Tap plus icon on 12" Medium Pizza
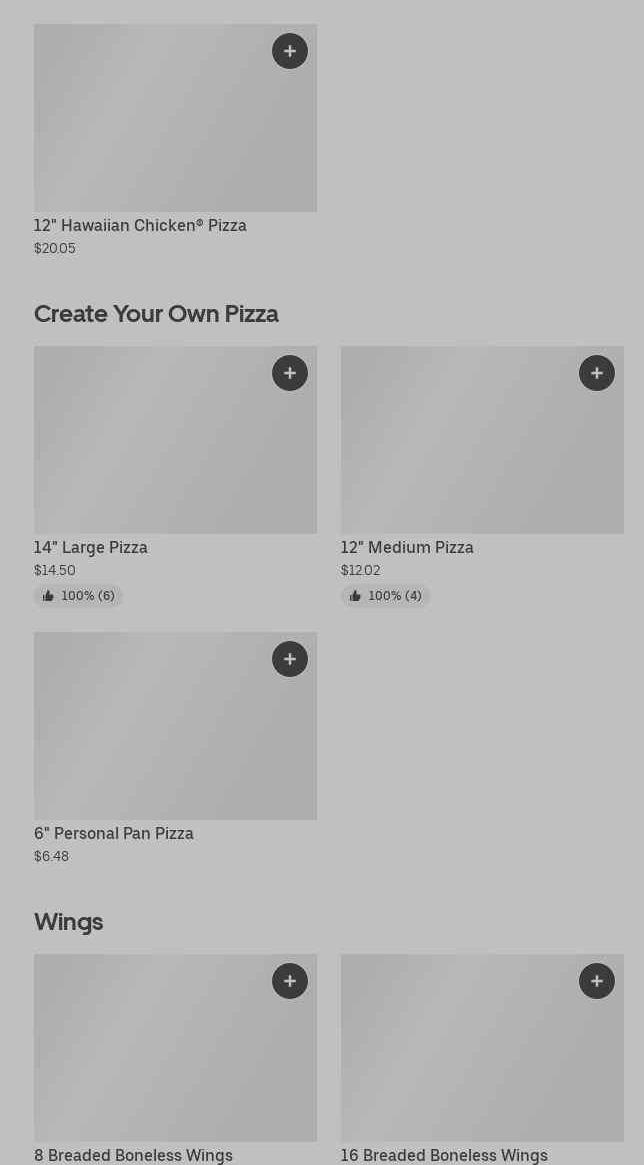Image resolution: width=644 pixels, height=1165 pixels. click(x=597, y=373)
